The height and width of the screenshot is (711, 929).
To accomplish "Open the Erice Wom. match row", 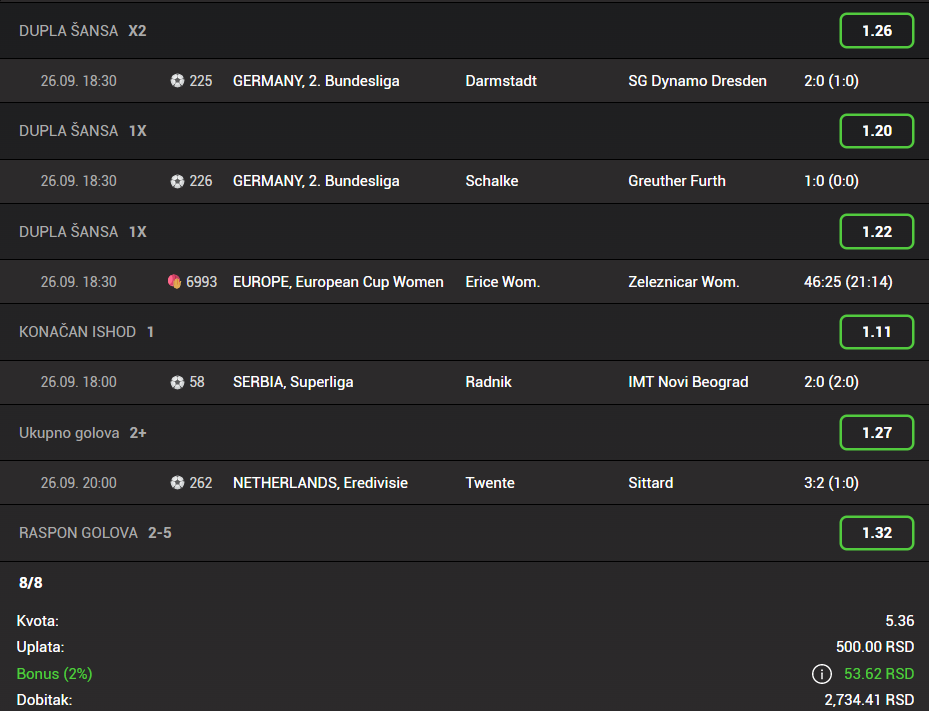I will 464,281.
